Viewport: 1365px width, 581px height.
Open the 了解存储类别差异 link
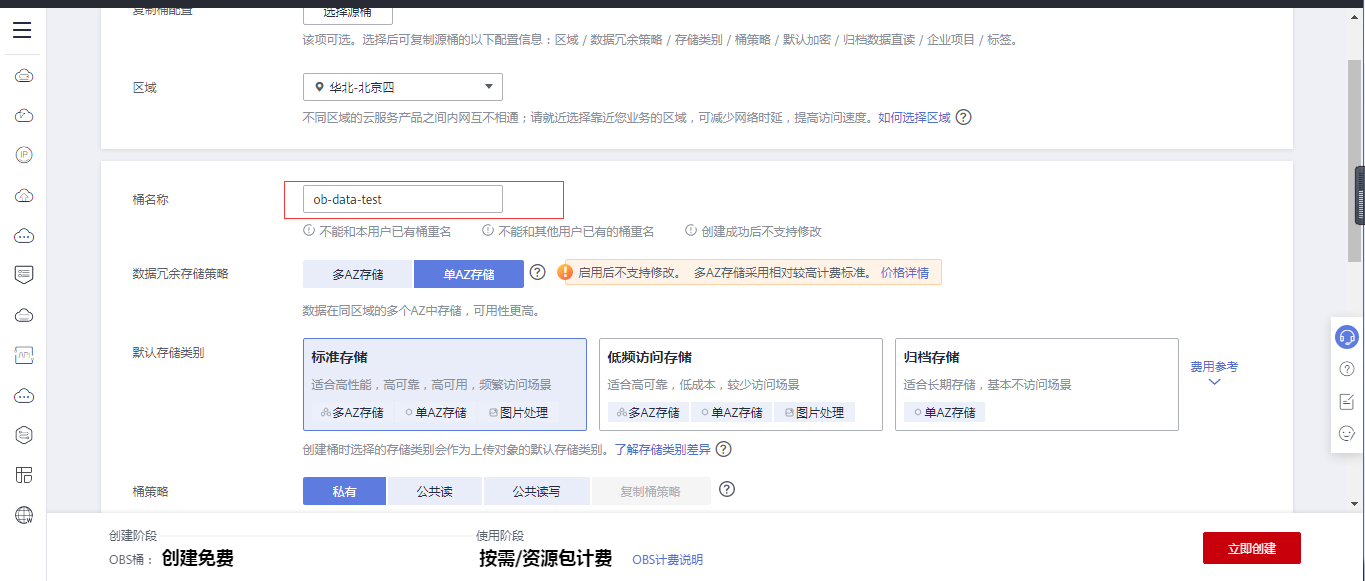point(663,450)
